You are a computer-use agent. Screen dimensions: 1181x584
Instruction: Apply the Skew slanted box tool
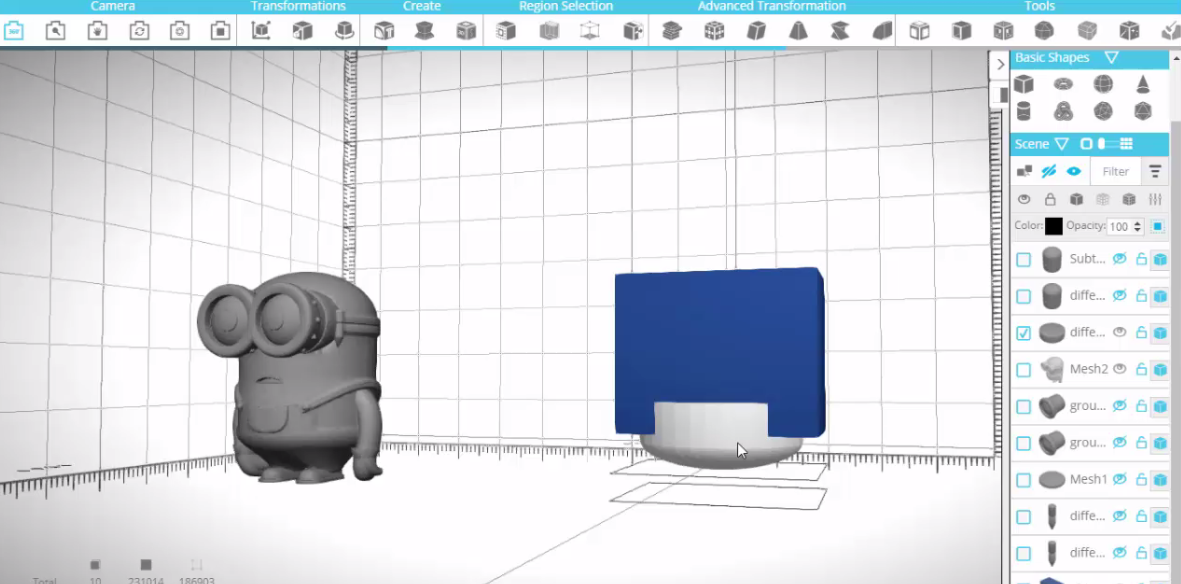tap(756, 31)
